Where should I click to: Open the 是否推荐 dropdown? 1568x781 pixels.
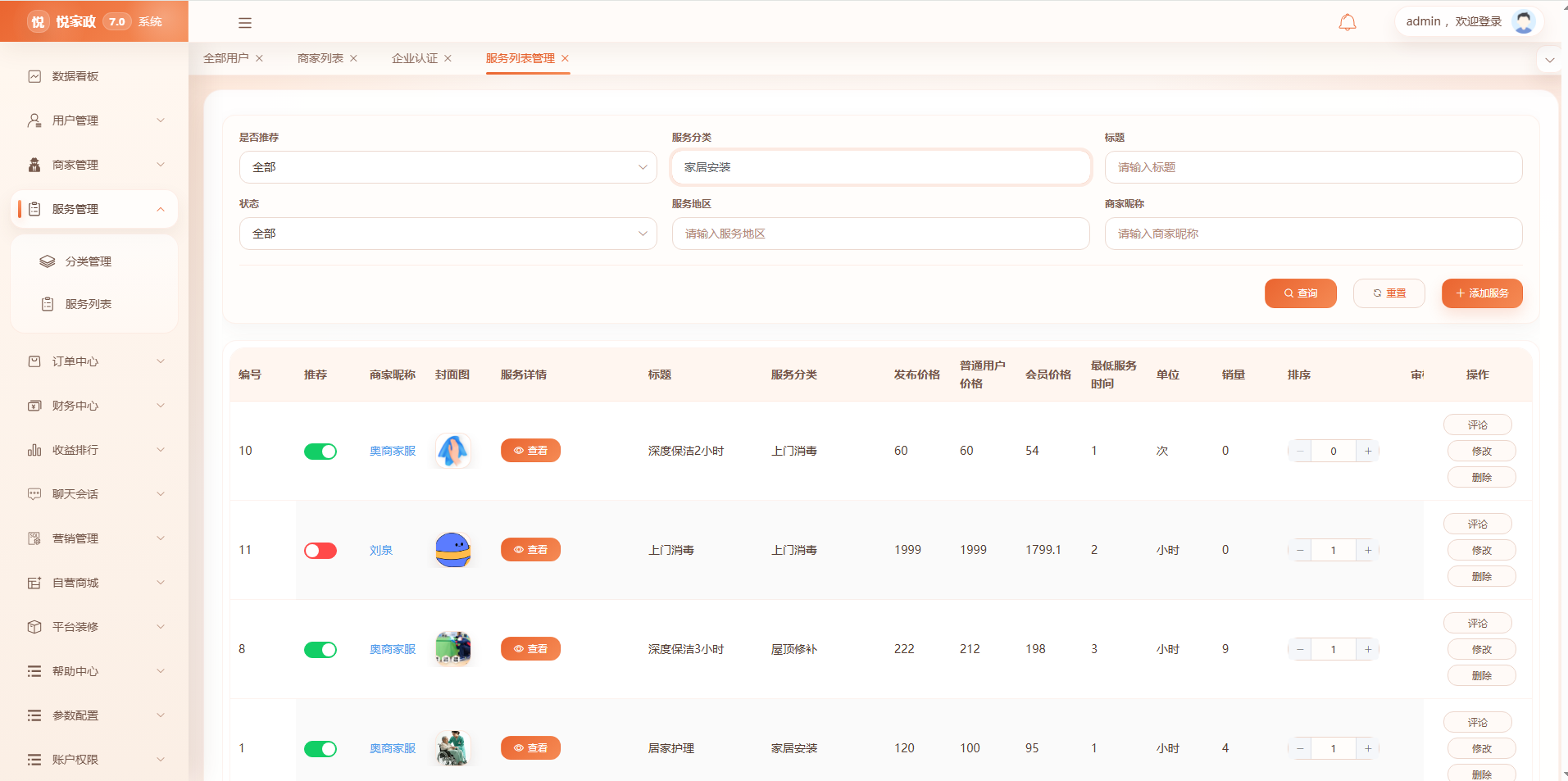(x=448, y=167)
